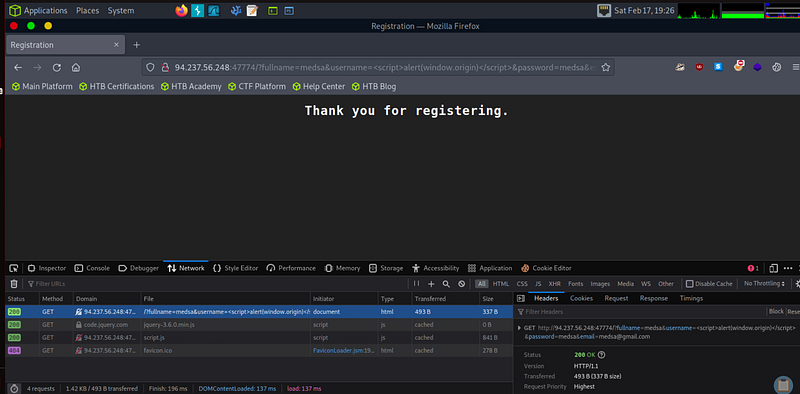This screenshot has width=800, height=394.
Task: Open the CTF Platform bookmark
Action: tap(257, 87)
